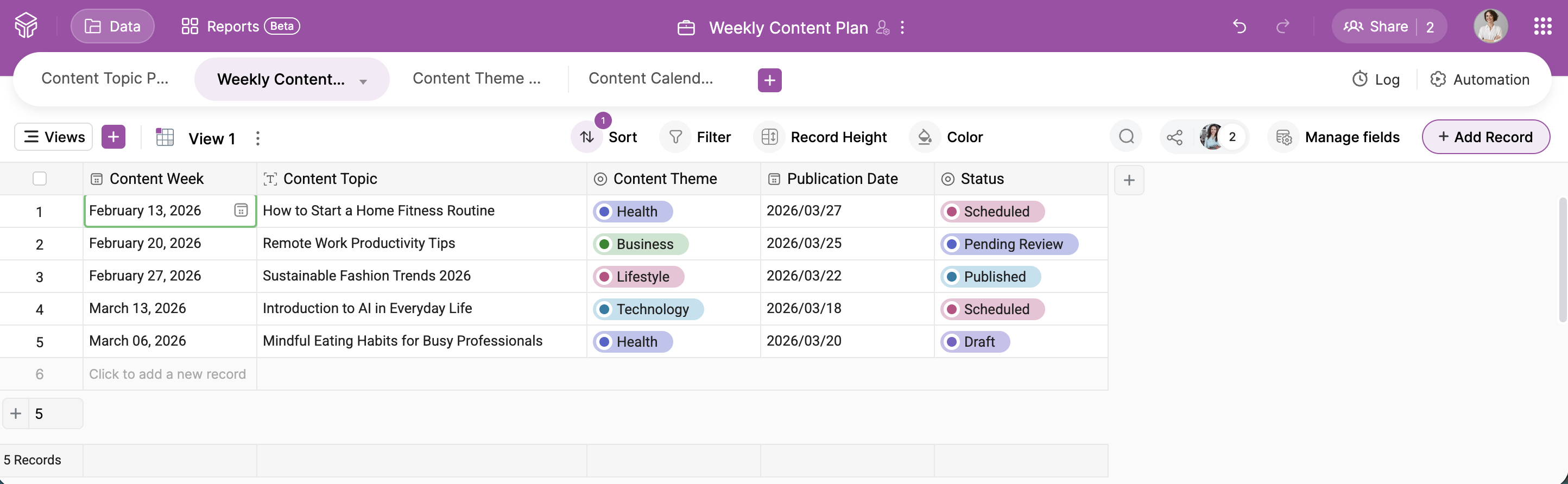Click the redo arrow icon
The width and height of the screenshot is (1568, 484).
(x=1283, y=27)
